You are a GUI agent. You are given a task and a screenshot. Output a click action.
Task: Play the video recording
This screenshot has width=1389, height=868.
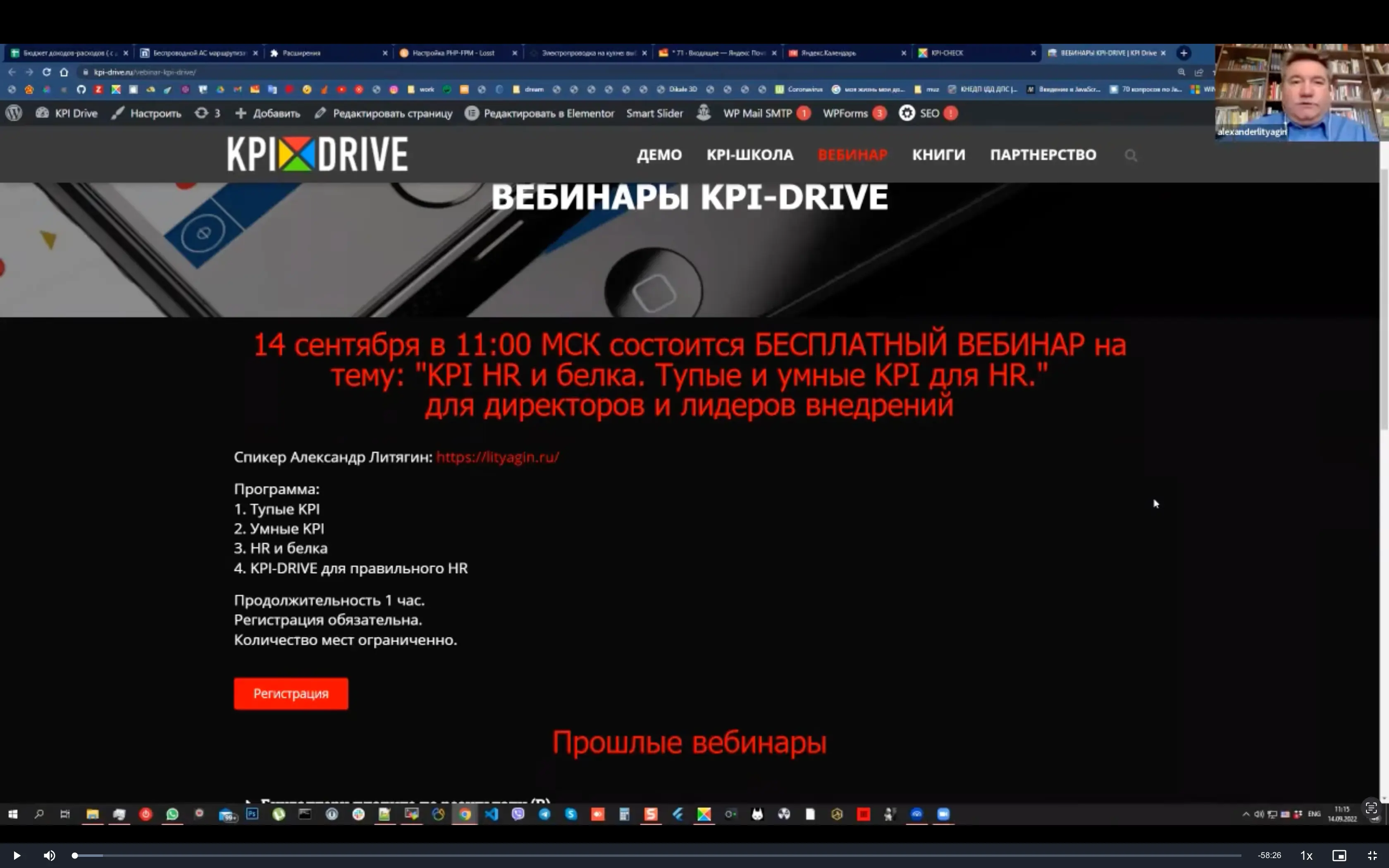click(x=17, y=855)
